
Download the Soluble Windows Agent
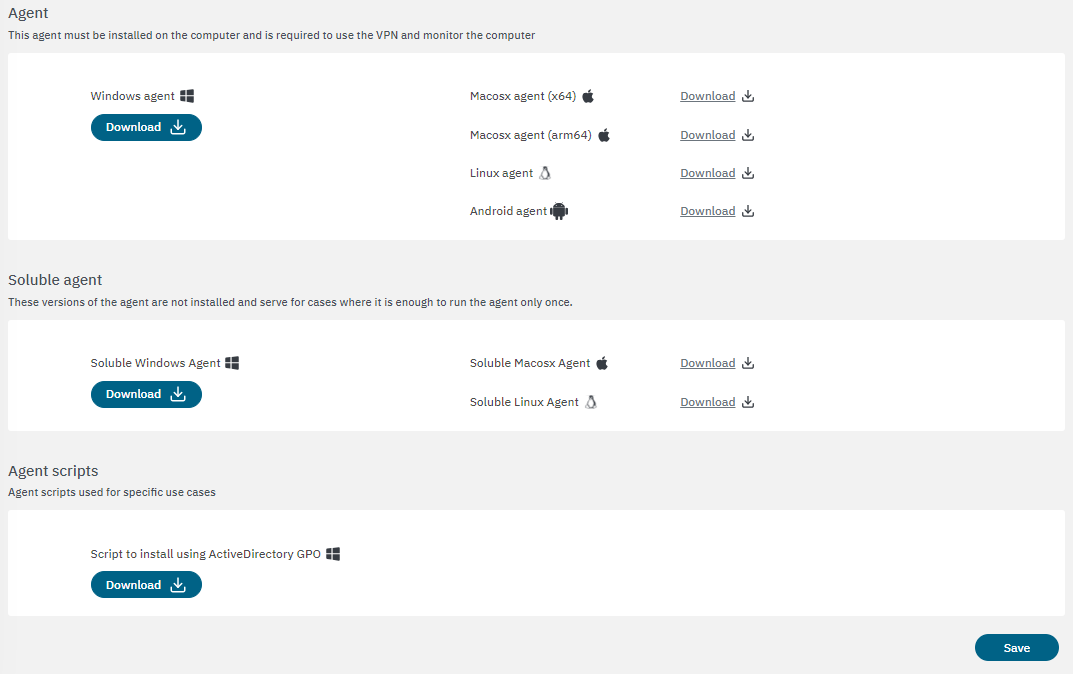pyautogui.click(x=146, y=394)
